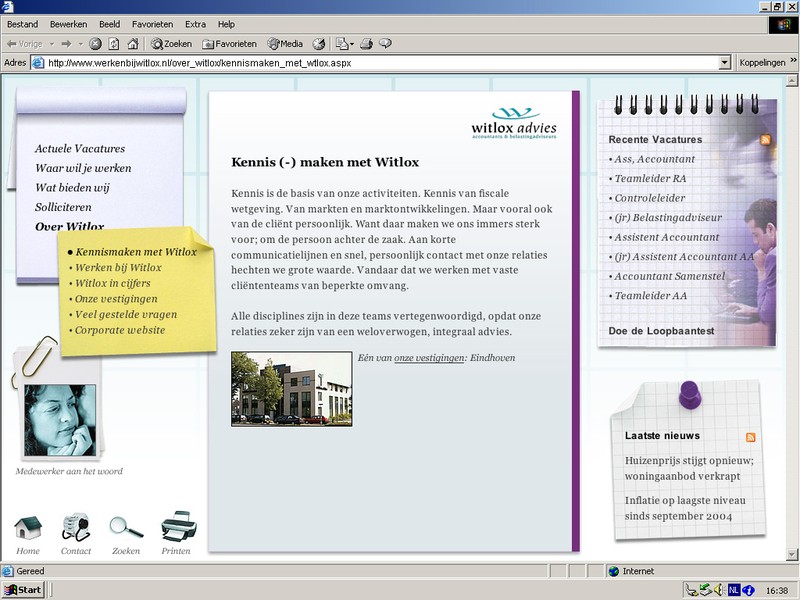The height and width of the screenshot is (600, 800).
Task: Click the browser Home toolbar icon
Action: click(x=132, y=44)
